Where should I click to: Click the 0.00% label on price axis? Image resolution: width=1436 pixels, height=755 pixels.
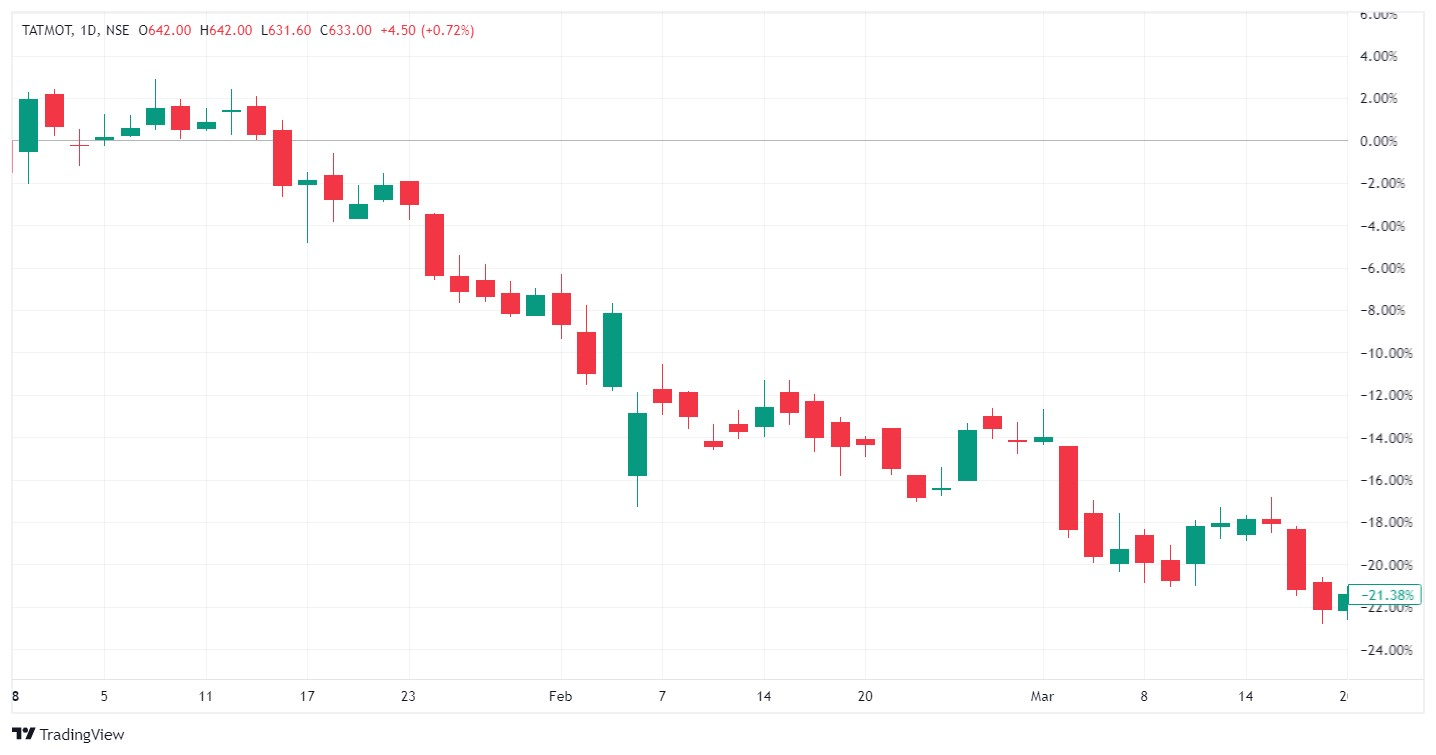[1390, 141]
